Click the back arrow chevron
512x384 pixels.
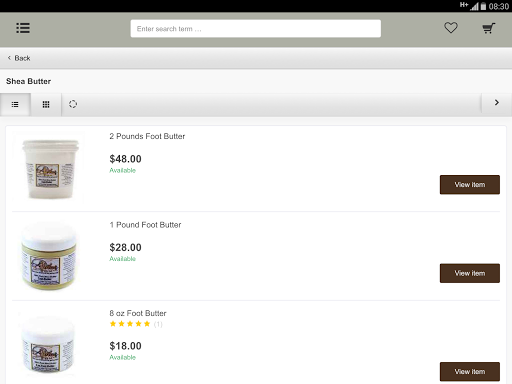pyautogui.click(x=9, y=58)
